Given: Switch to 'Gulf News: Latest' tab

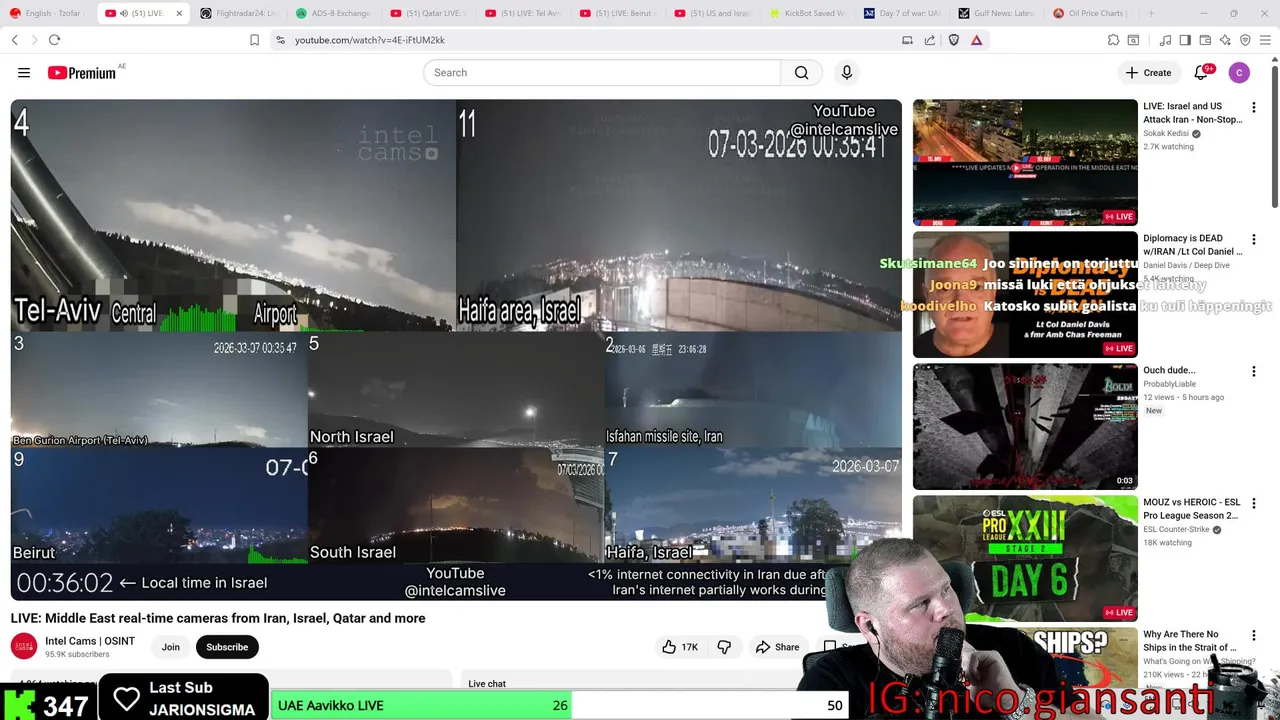Looking at the screenshot, I should 996,13.
